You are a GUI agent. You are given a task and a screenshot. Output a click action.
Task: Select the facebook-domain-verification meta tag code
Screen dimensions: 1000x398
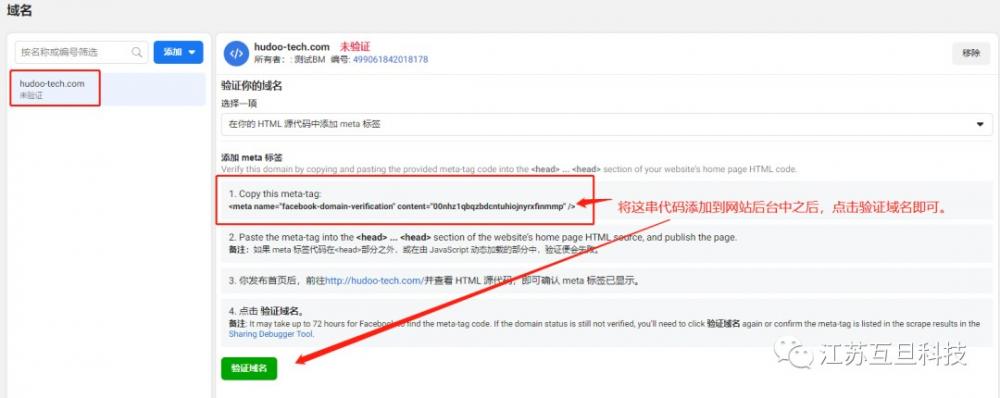click(x=402, y=207)
